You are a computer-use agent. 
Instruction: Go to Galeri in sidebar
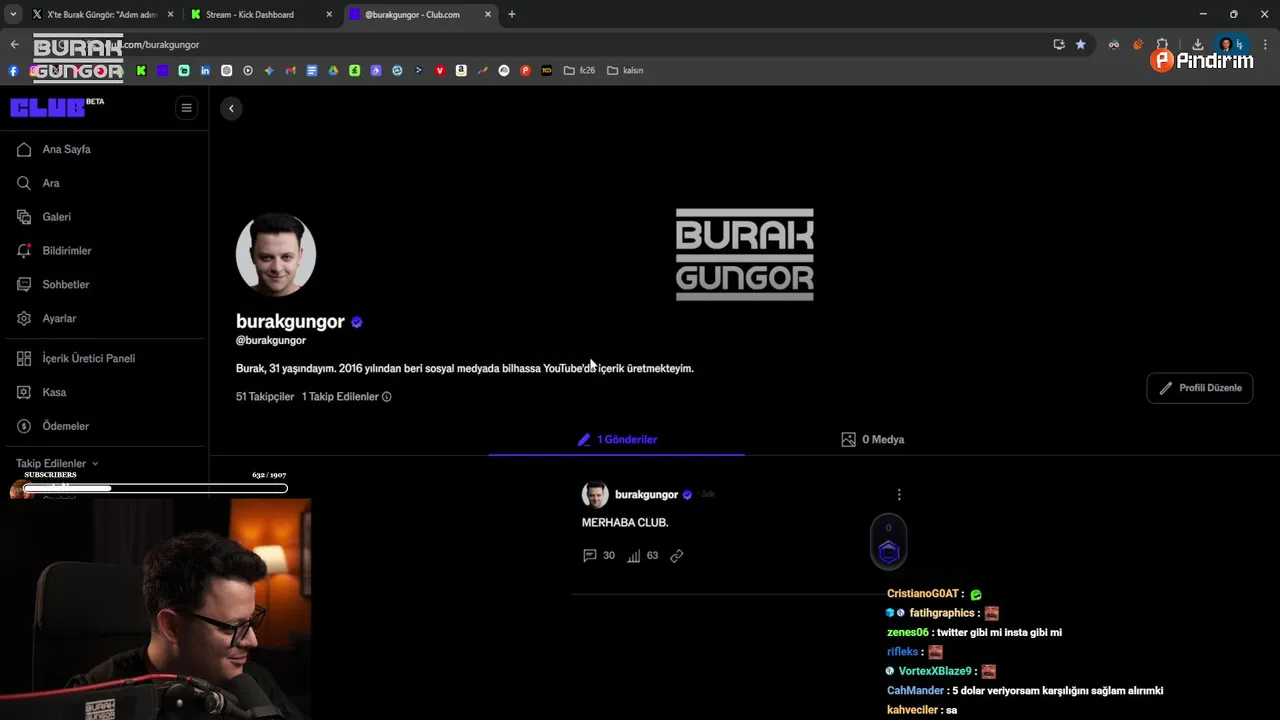click(56, 217)
